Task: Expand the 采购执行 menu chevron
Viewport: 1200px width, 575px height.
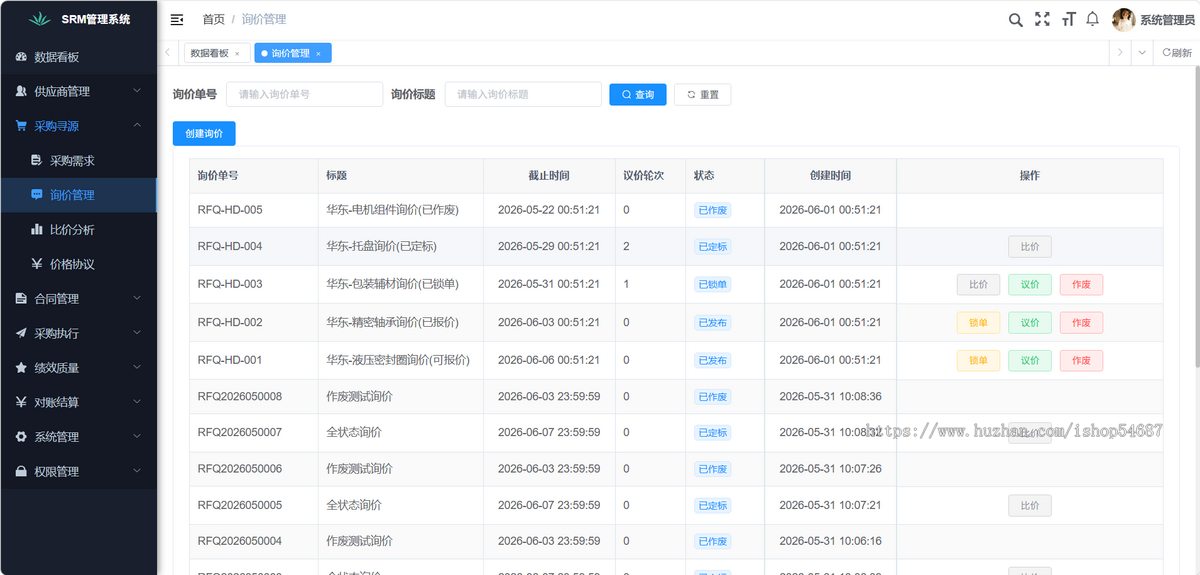Action: (x=137, y=333)
